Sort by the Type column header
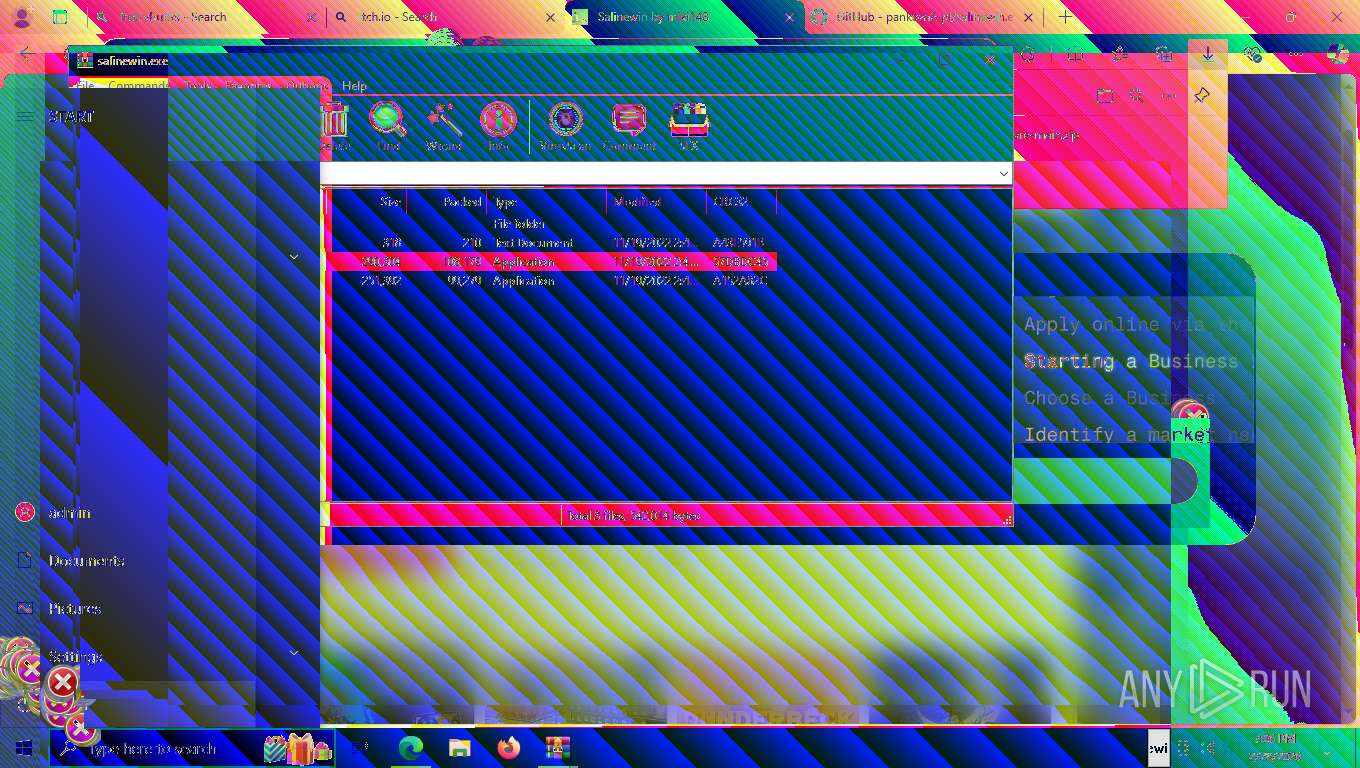The width and height of the screenshot is (1360, 768). pos(547,202)
